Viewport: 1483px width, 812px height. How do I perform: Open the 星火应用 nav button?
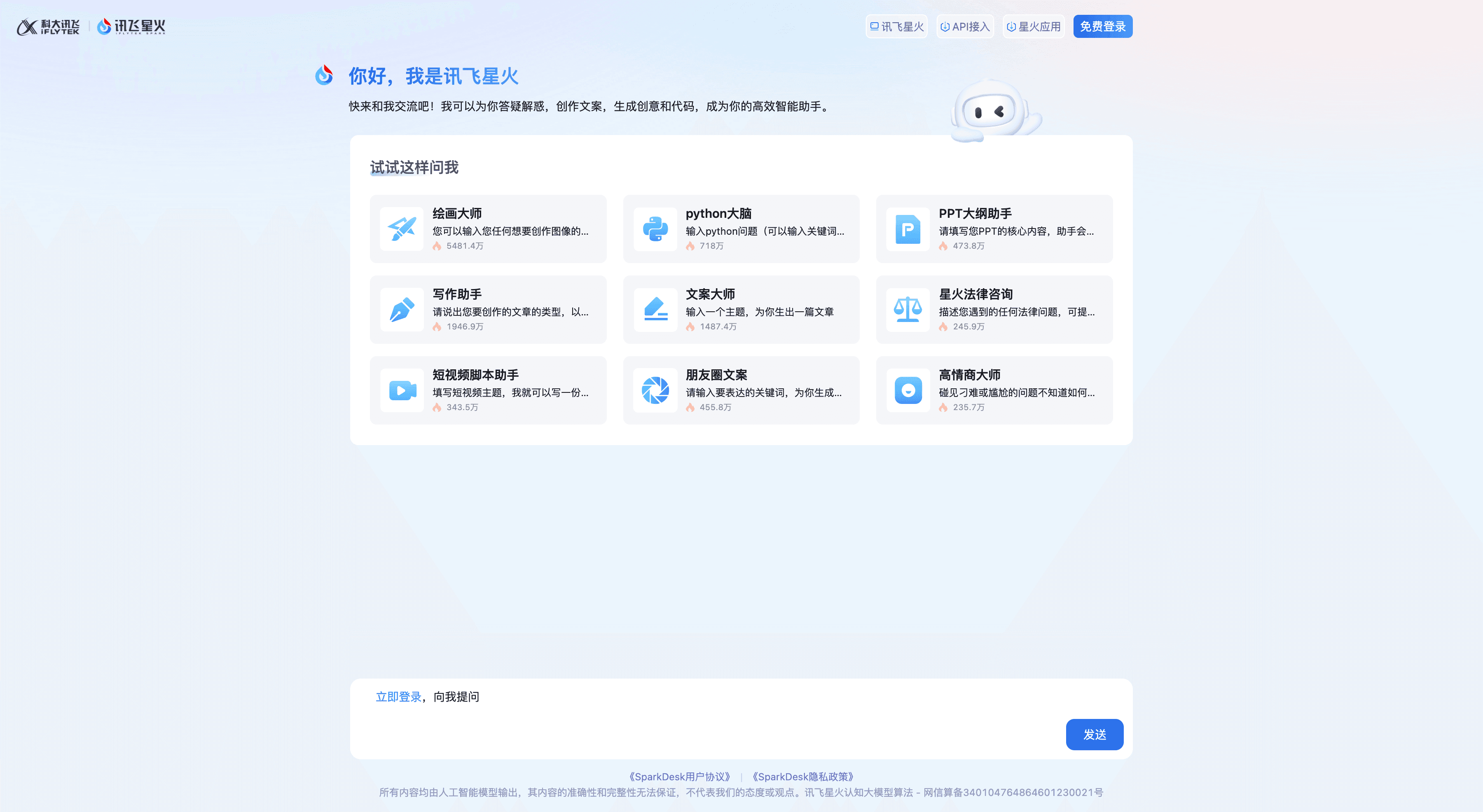1034,26
